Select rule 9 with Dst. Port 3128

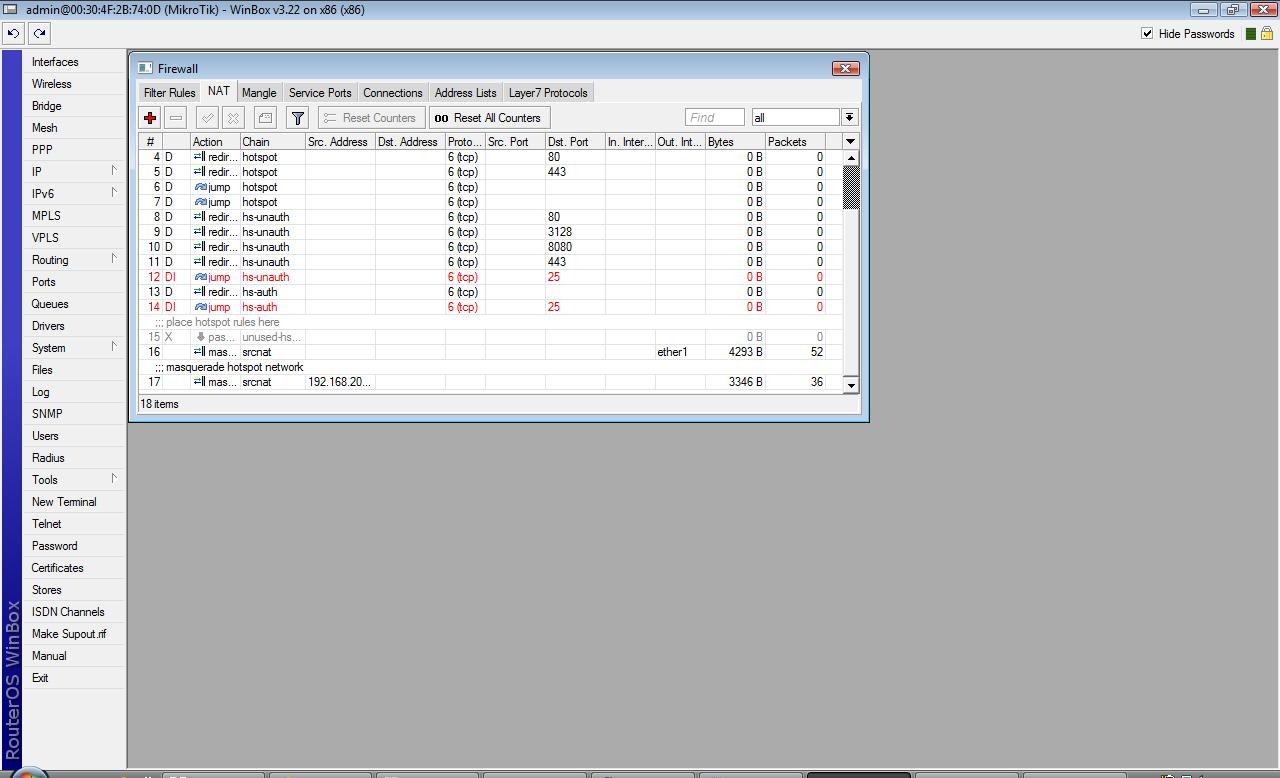pos(491,232)
